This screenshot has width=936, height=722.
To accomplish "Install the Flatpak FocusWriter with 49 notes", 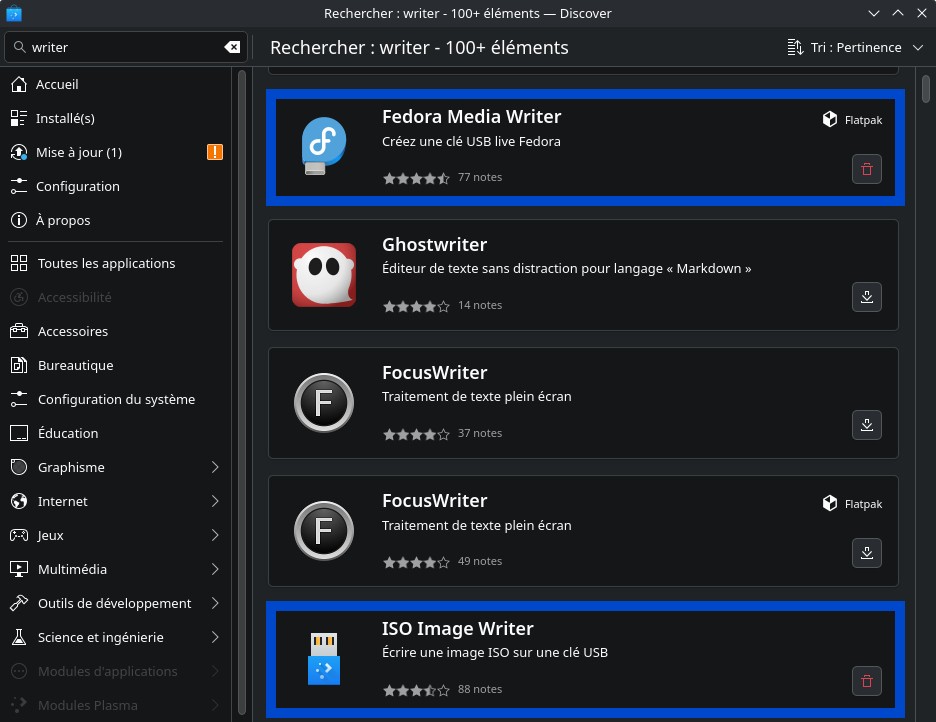I will (867, 553).
